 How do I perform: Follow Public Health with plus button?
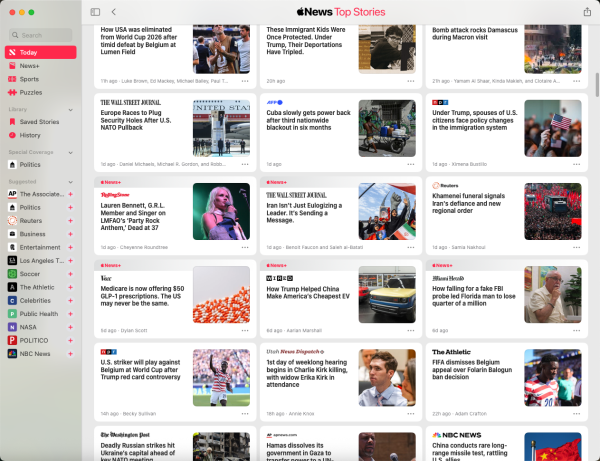point(70,314)
